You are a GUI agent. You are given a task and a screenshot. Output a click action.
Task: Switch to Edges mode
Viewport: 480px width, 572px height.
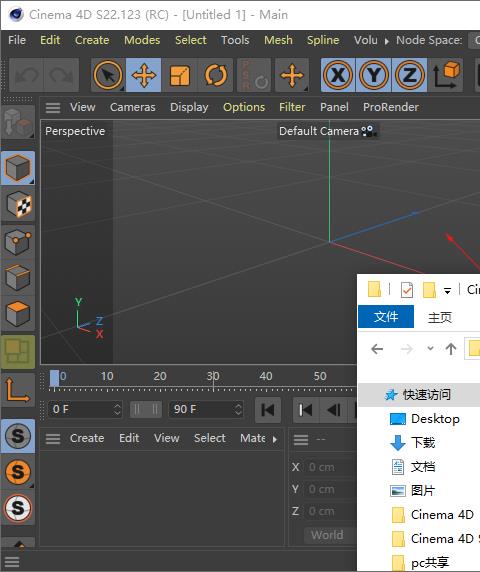(x=18, y=277)
